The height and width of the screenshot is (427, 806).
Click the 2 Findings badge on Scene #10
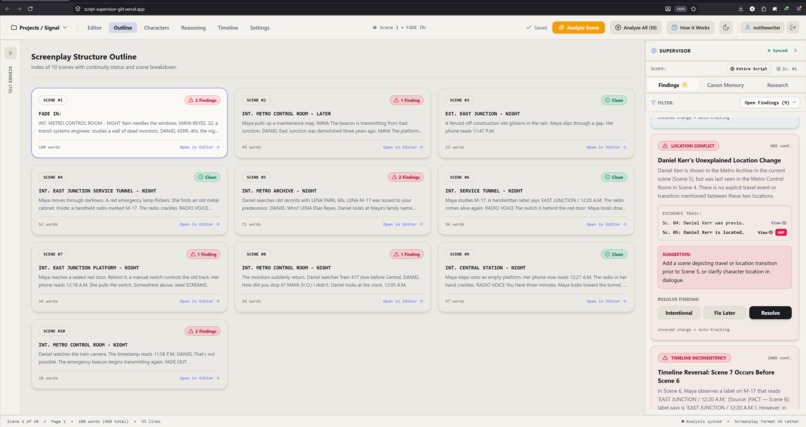pyautogui.click(x=203, y=331)
